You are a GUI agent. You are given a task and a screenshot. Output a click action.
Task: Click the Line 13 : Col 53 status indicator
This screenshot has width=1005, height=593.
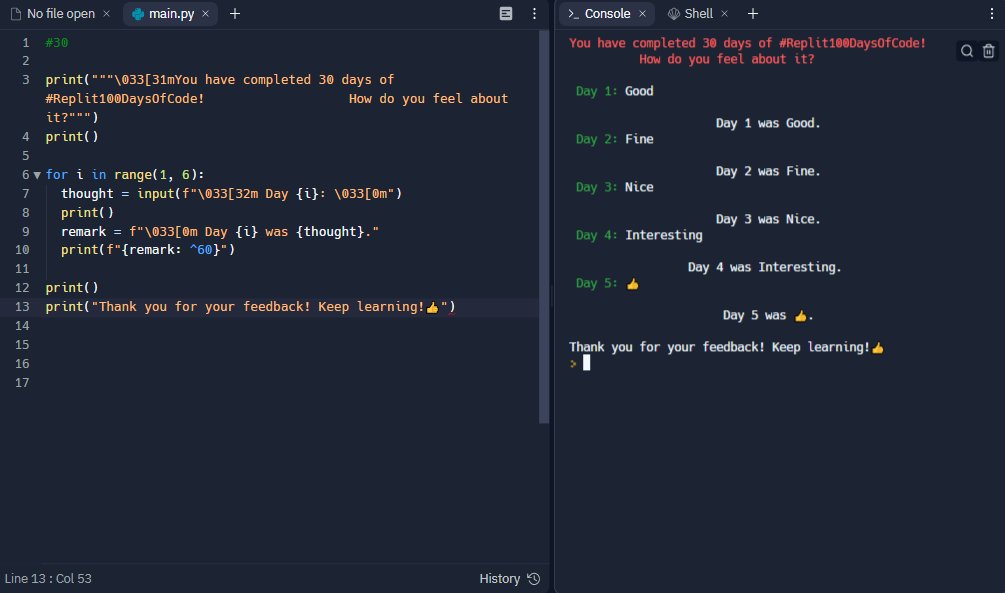tap(48, 578)
